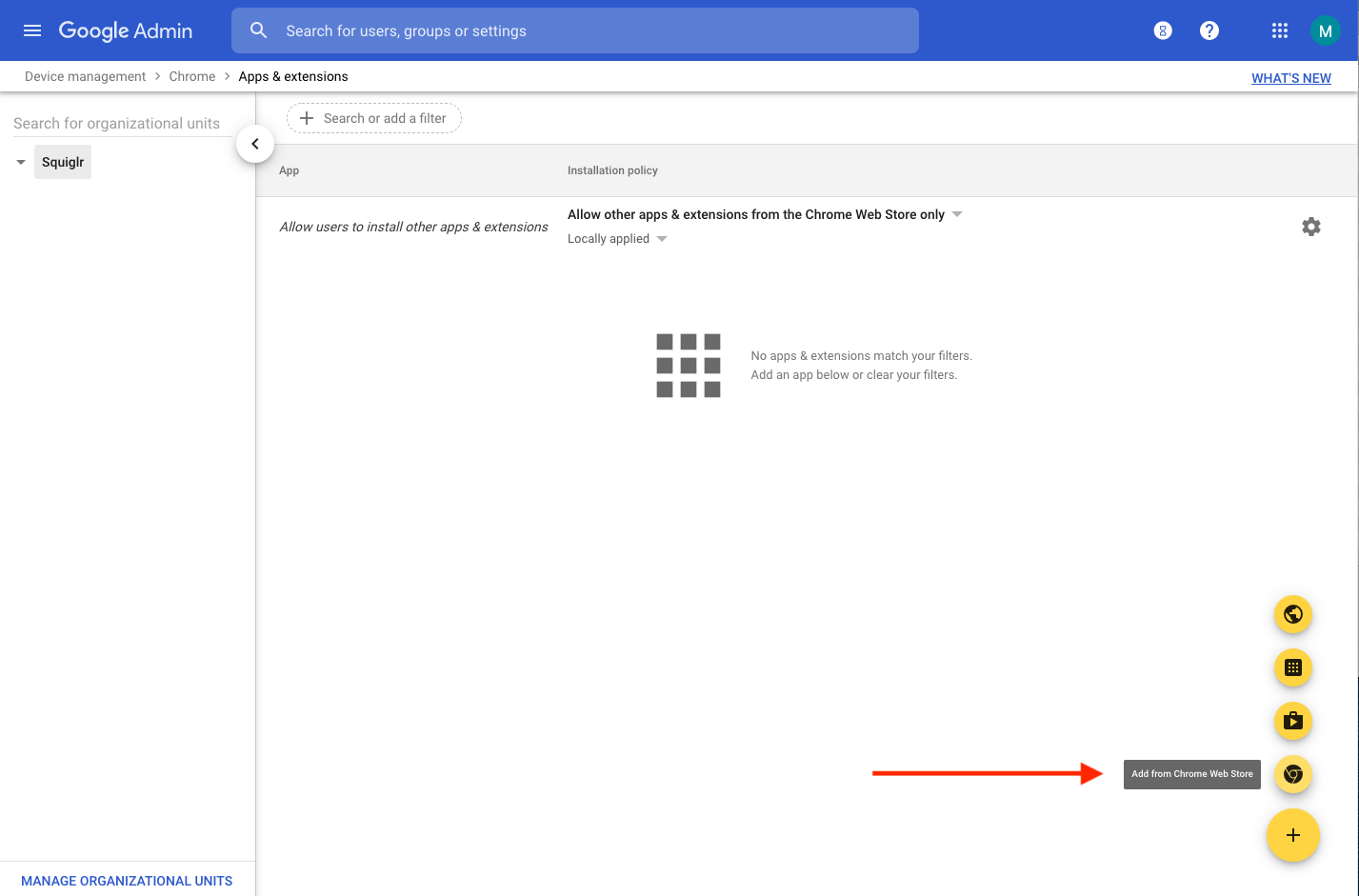Click the Google Play add button
Viewport: 1359px width, 896px height.
click(1293, 721)
